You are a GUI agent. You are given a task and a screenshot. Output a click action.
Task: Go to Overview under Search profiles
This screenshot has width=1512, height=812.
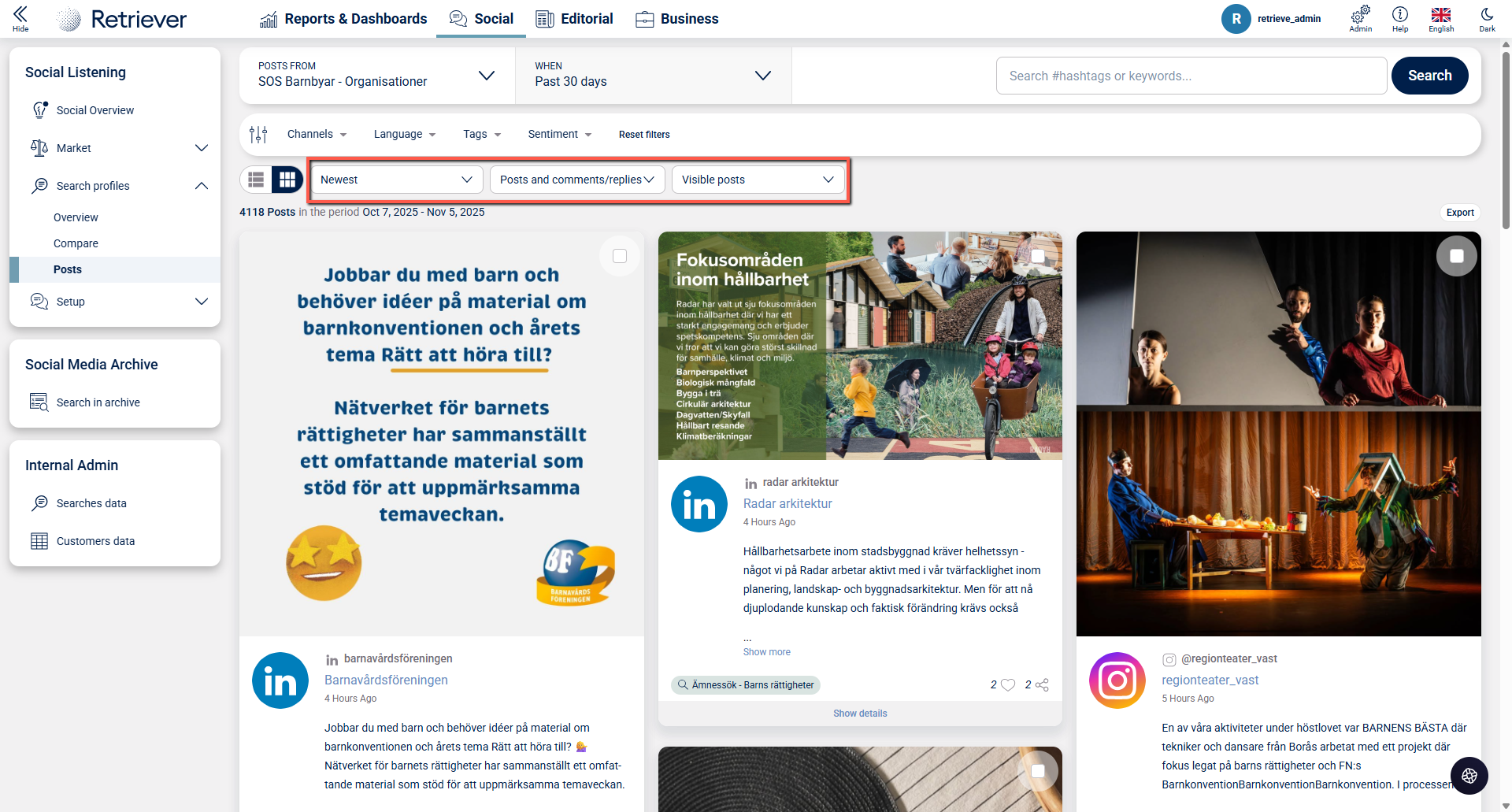click(76, 217)
